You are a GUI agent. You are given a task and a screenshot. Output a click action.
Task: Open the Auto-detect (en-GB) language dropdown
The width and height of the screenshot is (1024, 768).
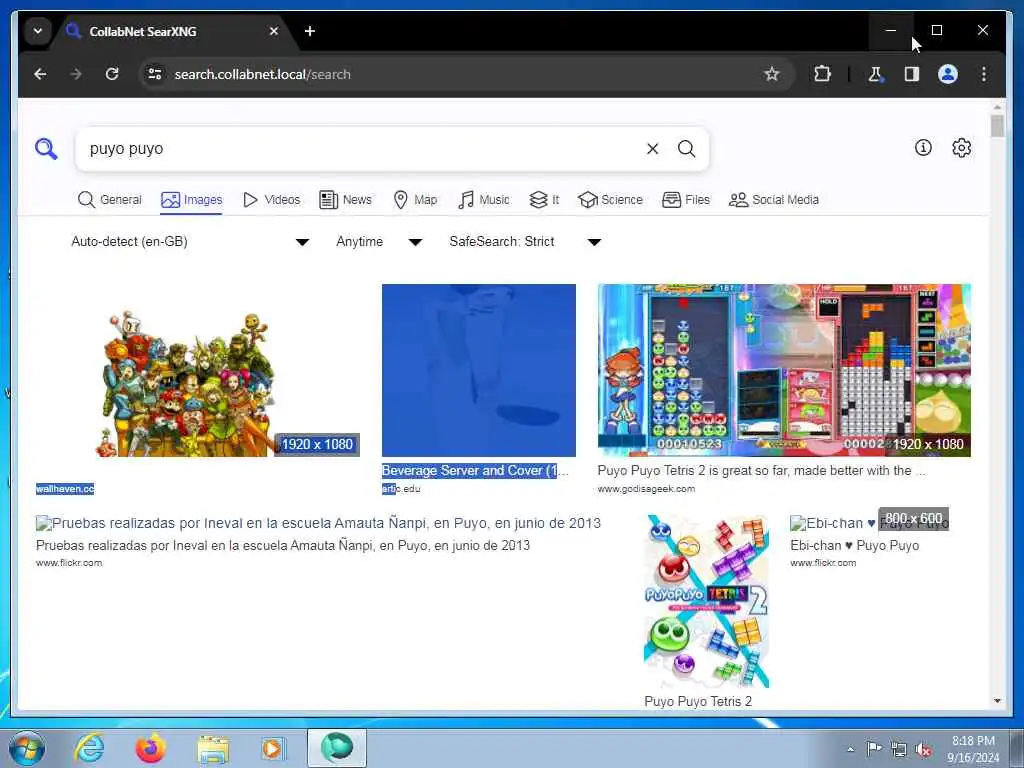[190, 242]
